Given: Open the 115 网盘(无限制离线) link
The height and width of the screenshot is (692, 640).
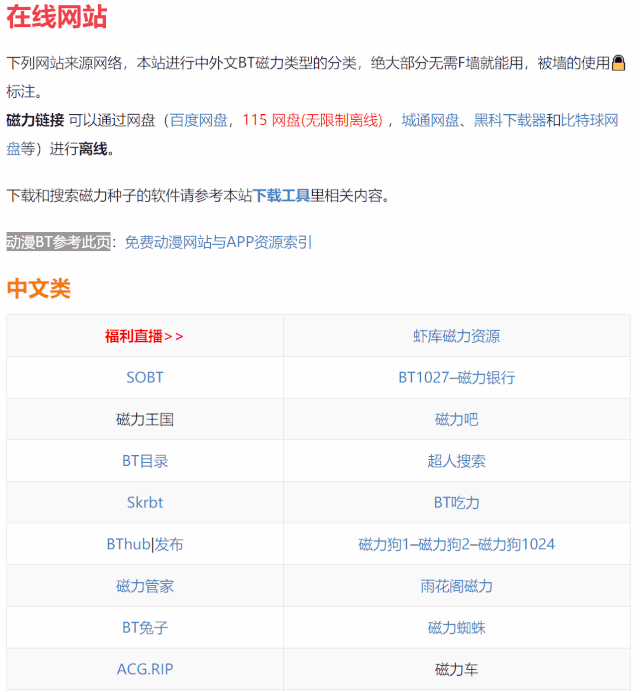Looking at the screenshot, I should pyautogui.click(x=312, y=120).
